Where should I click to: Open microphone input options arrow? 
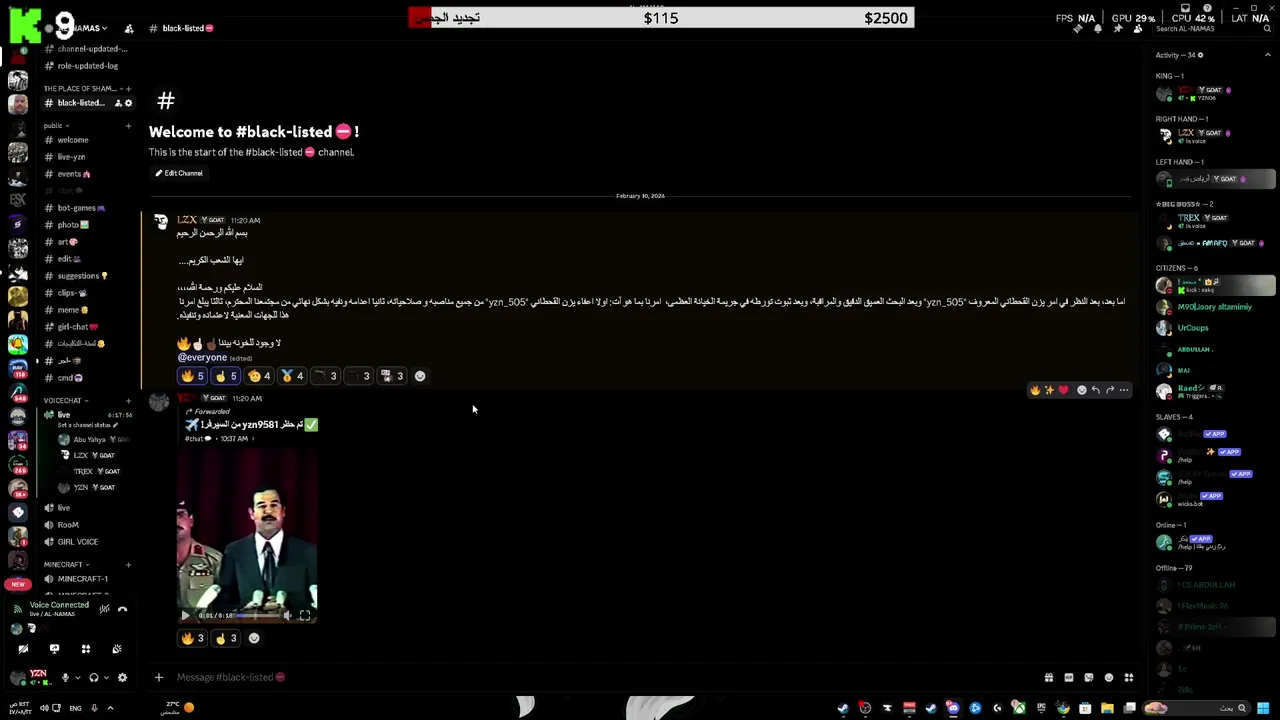tap(77, 678)
